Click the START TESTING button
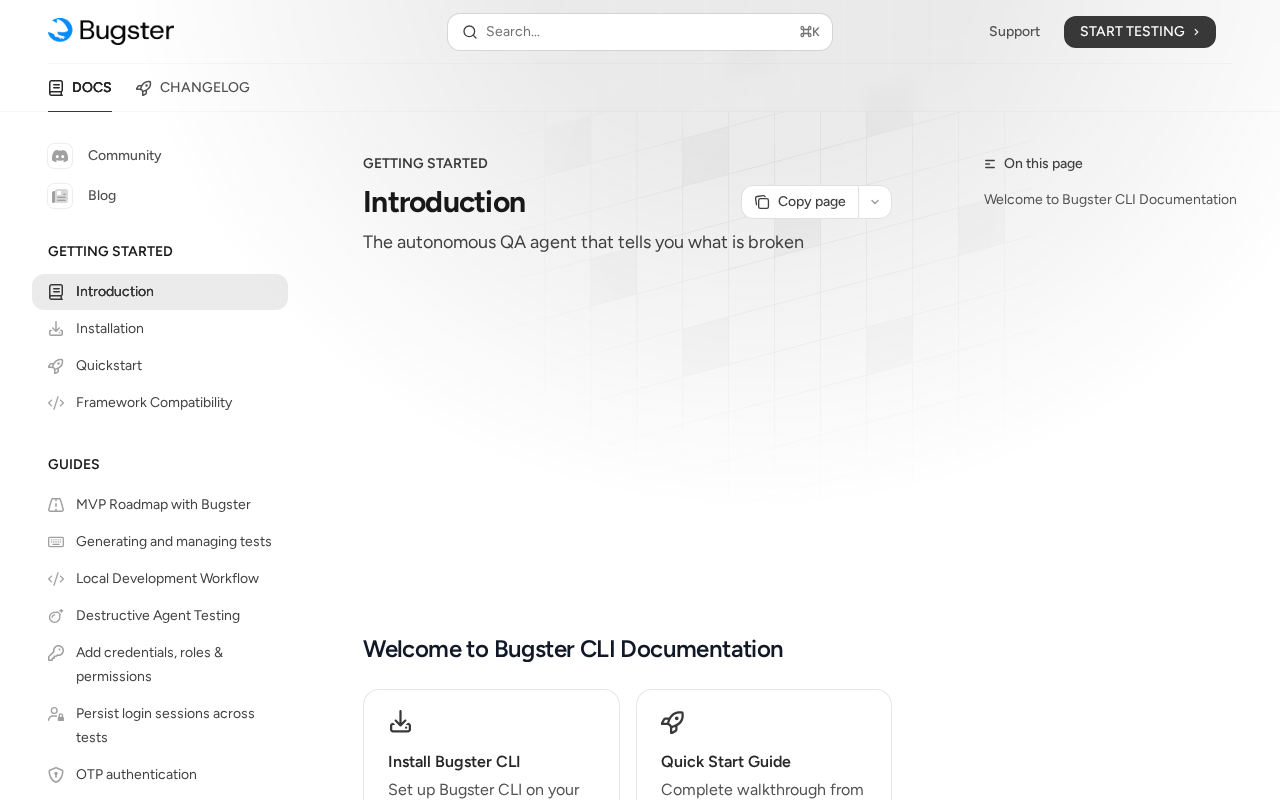The height and width of the screenshot is (800, 1280). click(1140, 32)
